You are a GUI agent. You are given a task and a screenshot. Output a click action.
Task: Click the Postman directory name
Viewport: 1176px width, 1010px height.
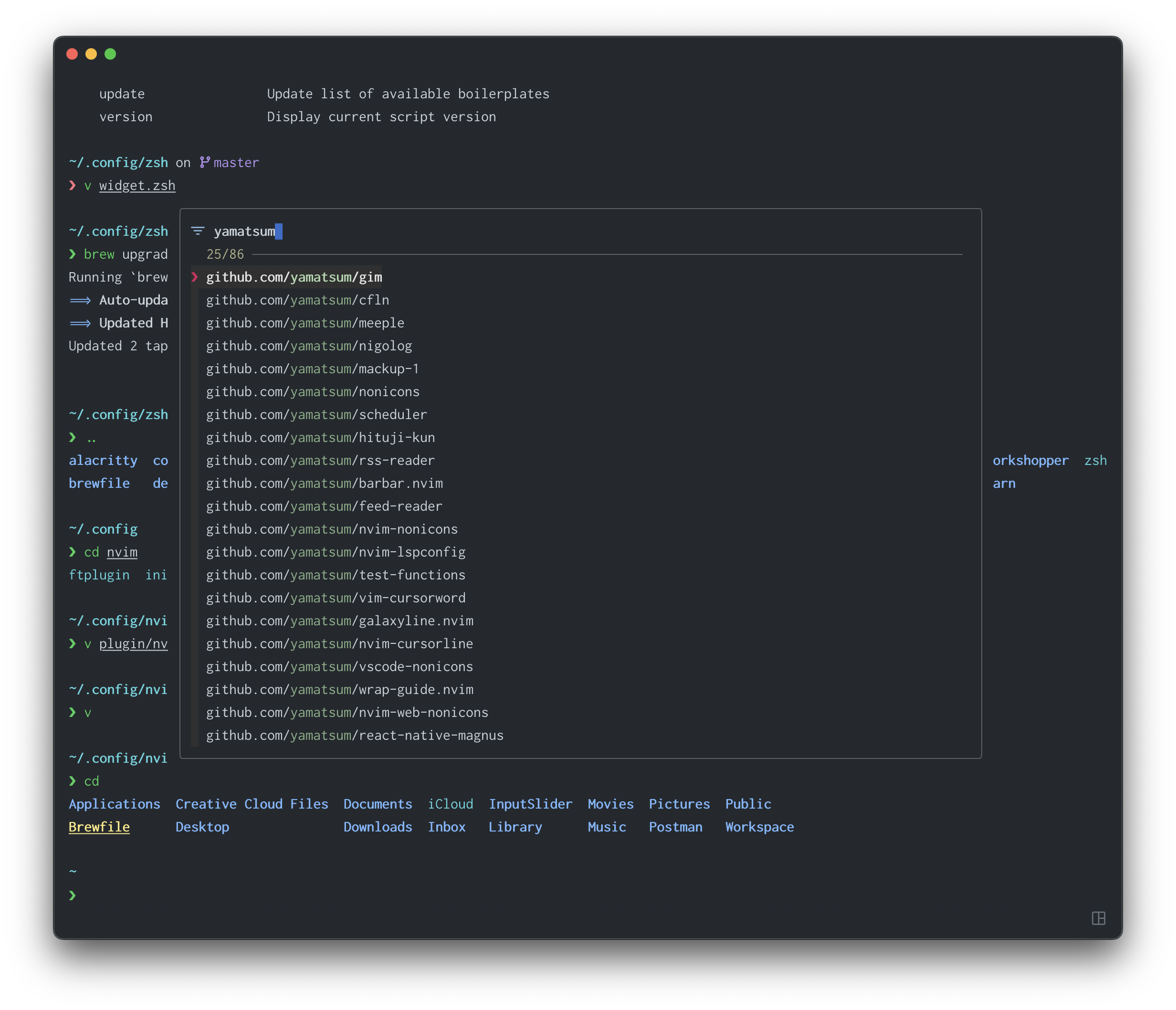[675, 827]
